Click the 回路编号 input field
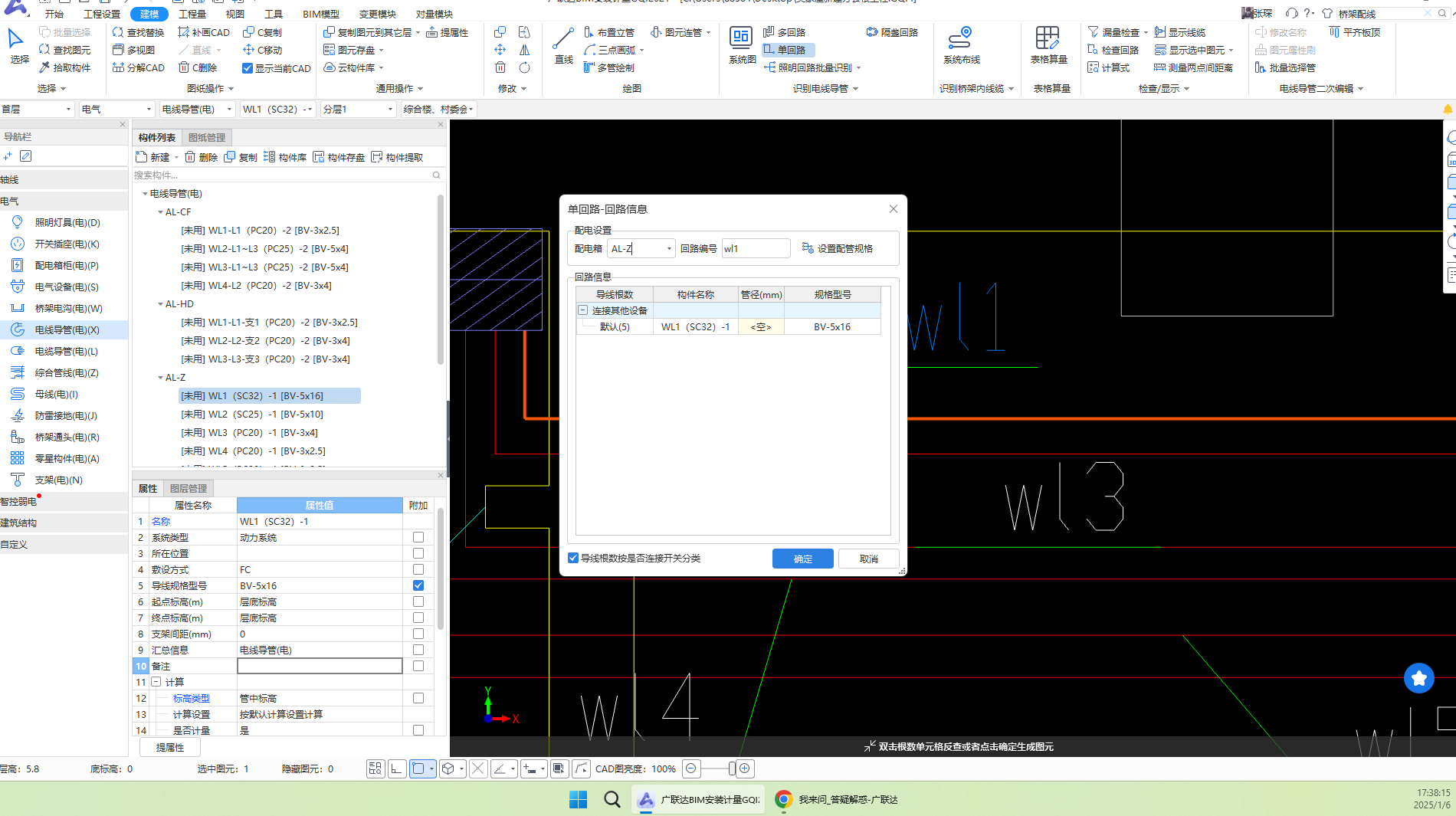Screen dimensions: 1456x816 (755, 248)
